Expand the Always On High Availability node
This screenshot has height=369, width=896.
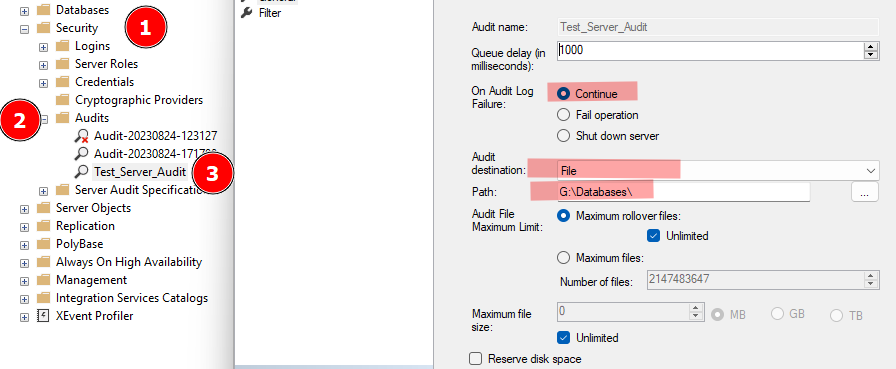coord(24,263)
